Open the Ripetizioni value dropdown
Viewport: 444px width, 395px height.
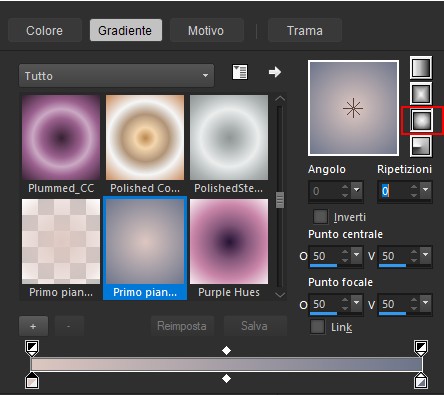[426, 191]
